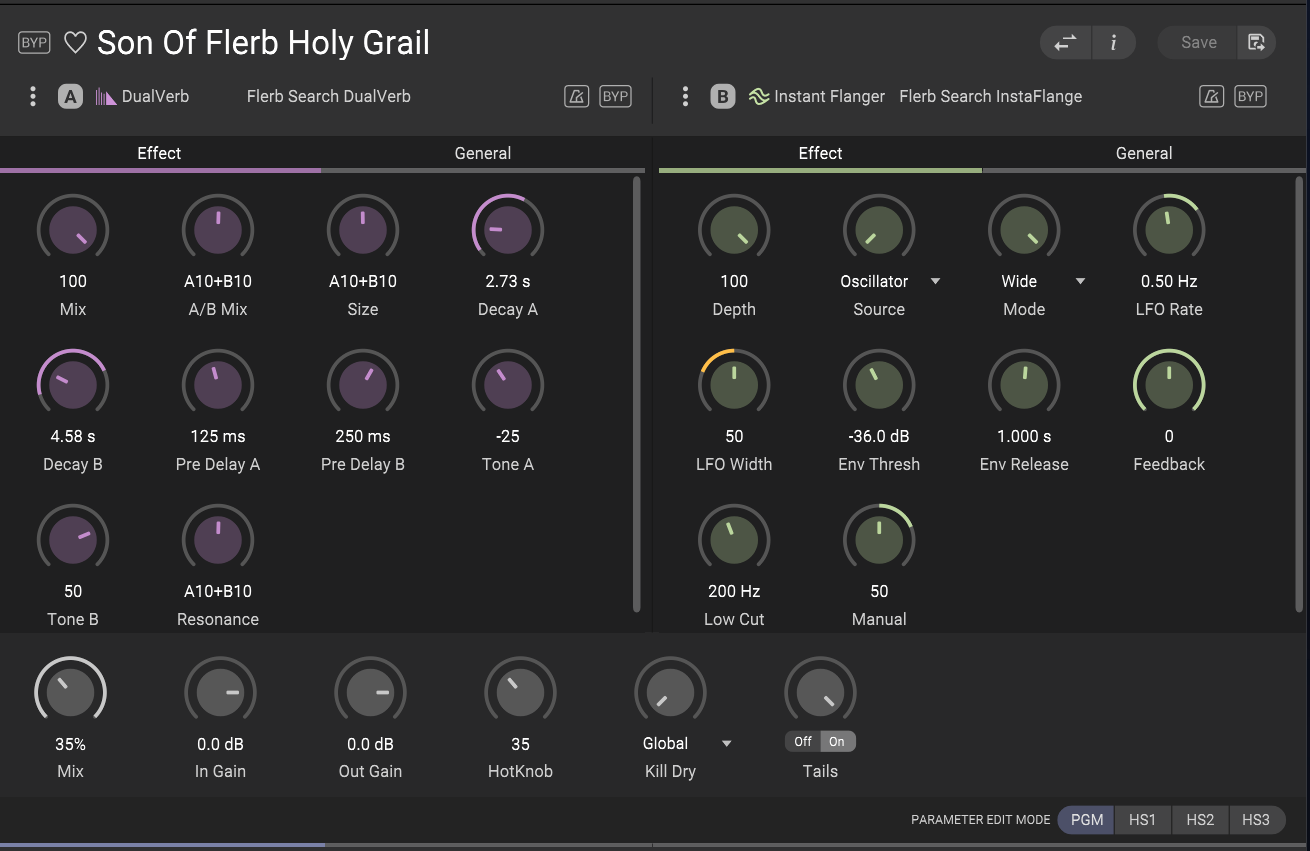Open the Flerb Search InstaFlange preset selector

991,97
